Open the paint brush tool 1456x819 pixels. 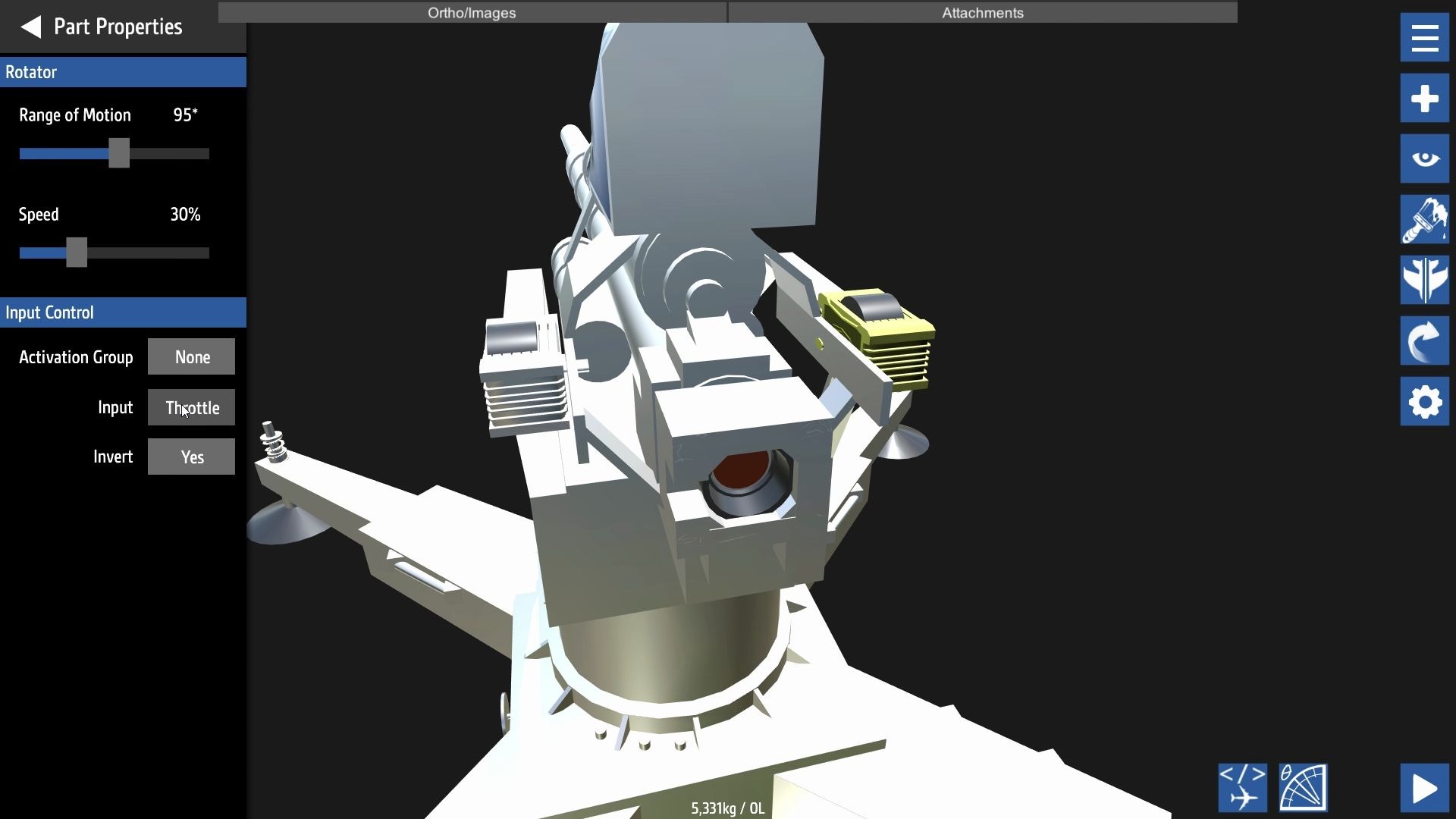[x=1424, y=220]
